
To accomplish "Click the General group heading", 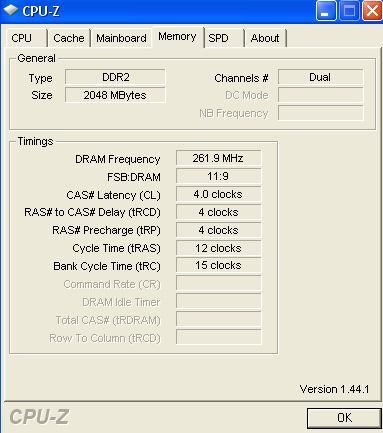I will click(36, 58).
